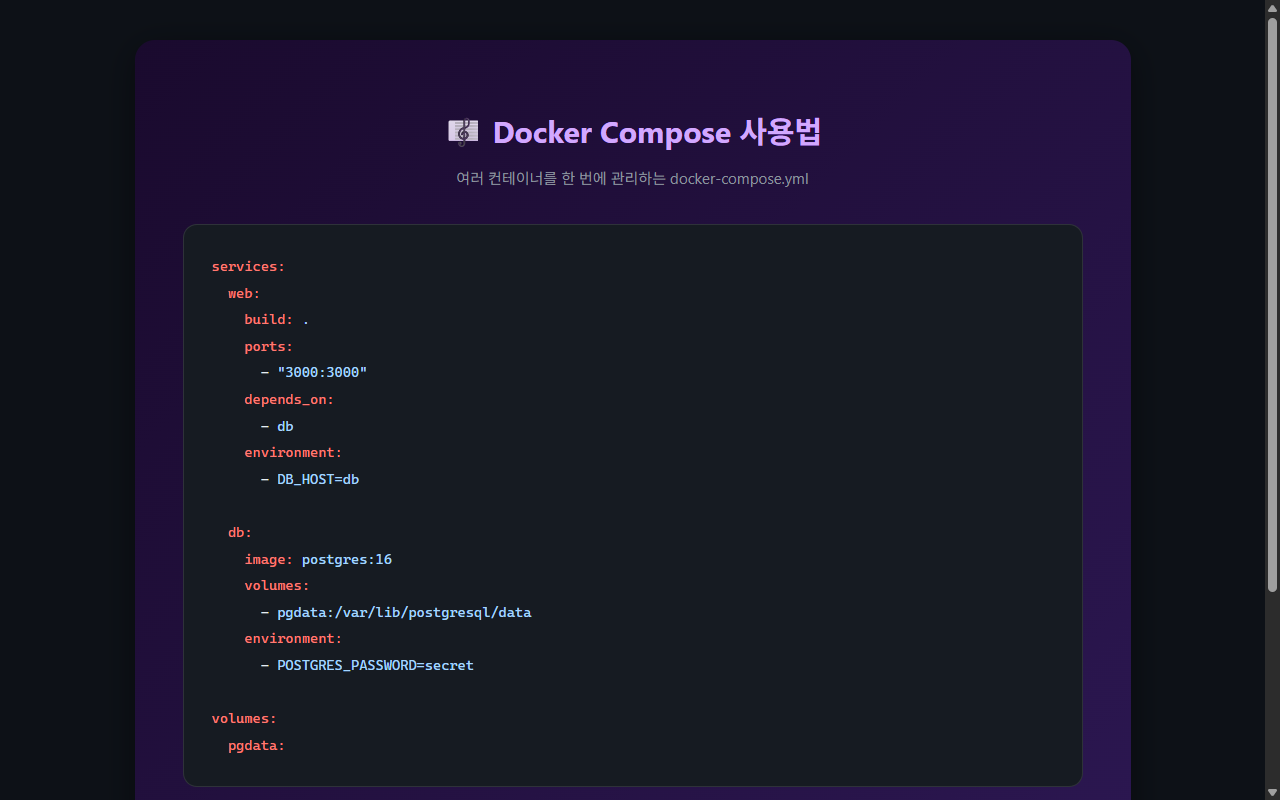Click the Korean subtitle mentioning docker-compose.yml
The image size is (1280, 800).
tap(633, 179)
